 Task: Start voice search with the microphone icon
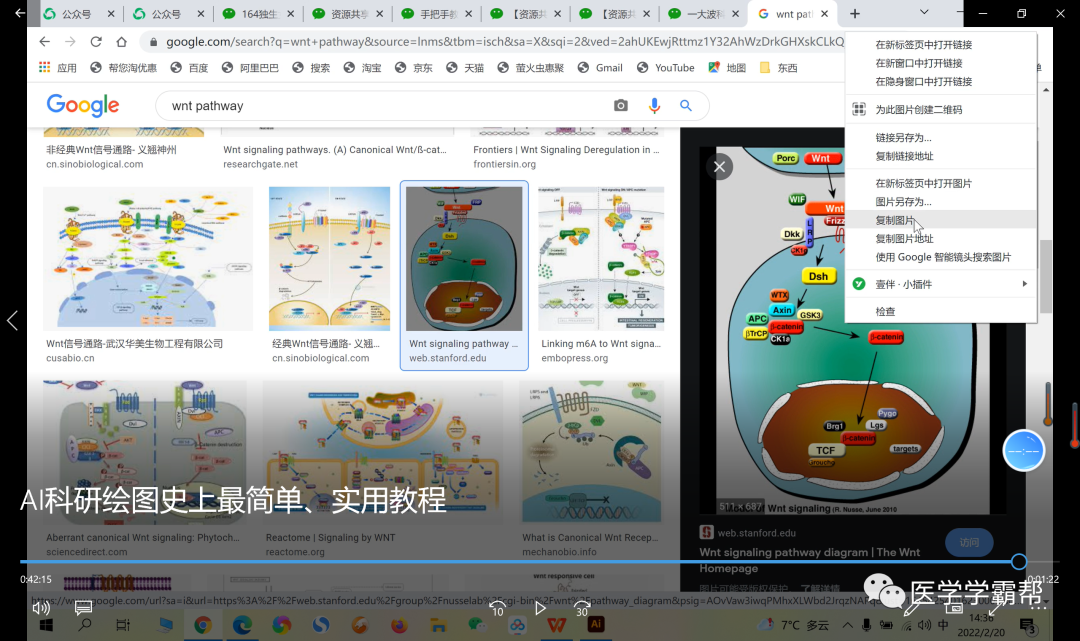[654, 105]
